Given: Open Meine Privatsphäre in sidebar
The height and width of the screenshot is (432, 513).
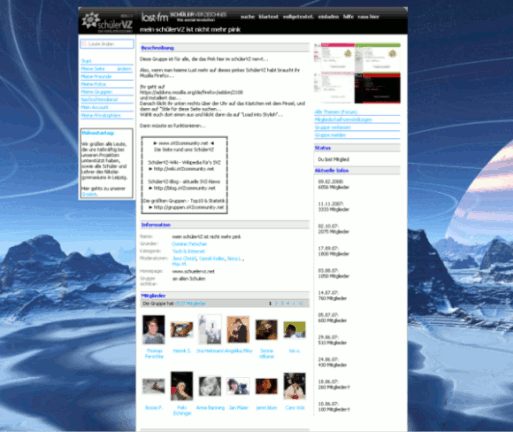Looking at the screenshot, I should [x=101, y=115].
